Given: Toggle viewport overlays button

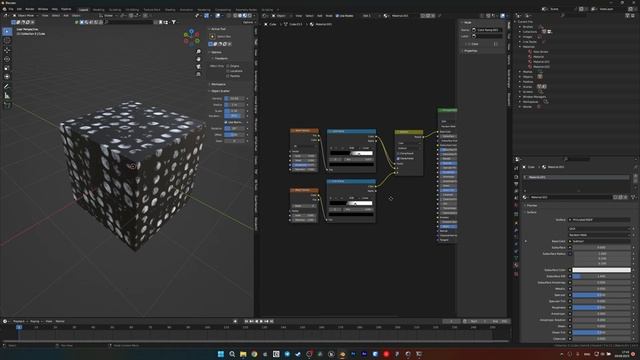Looking at the screenshot, I should (x=218, y=16).
